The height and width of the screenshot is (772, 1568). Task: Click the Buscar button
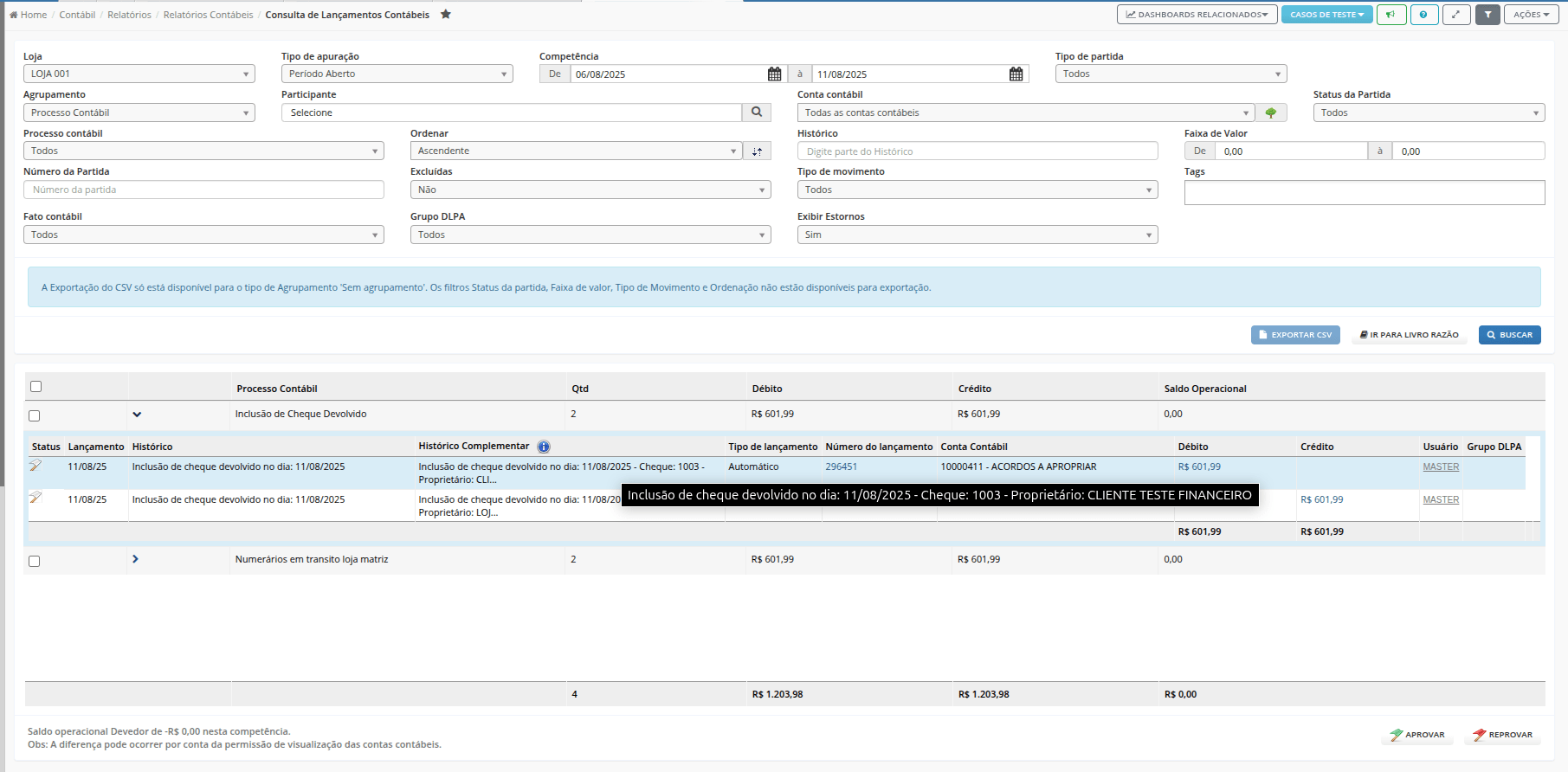coord(1510,335)
